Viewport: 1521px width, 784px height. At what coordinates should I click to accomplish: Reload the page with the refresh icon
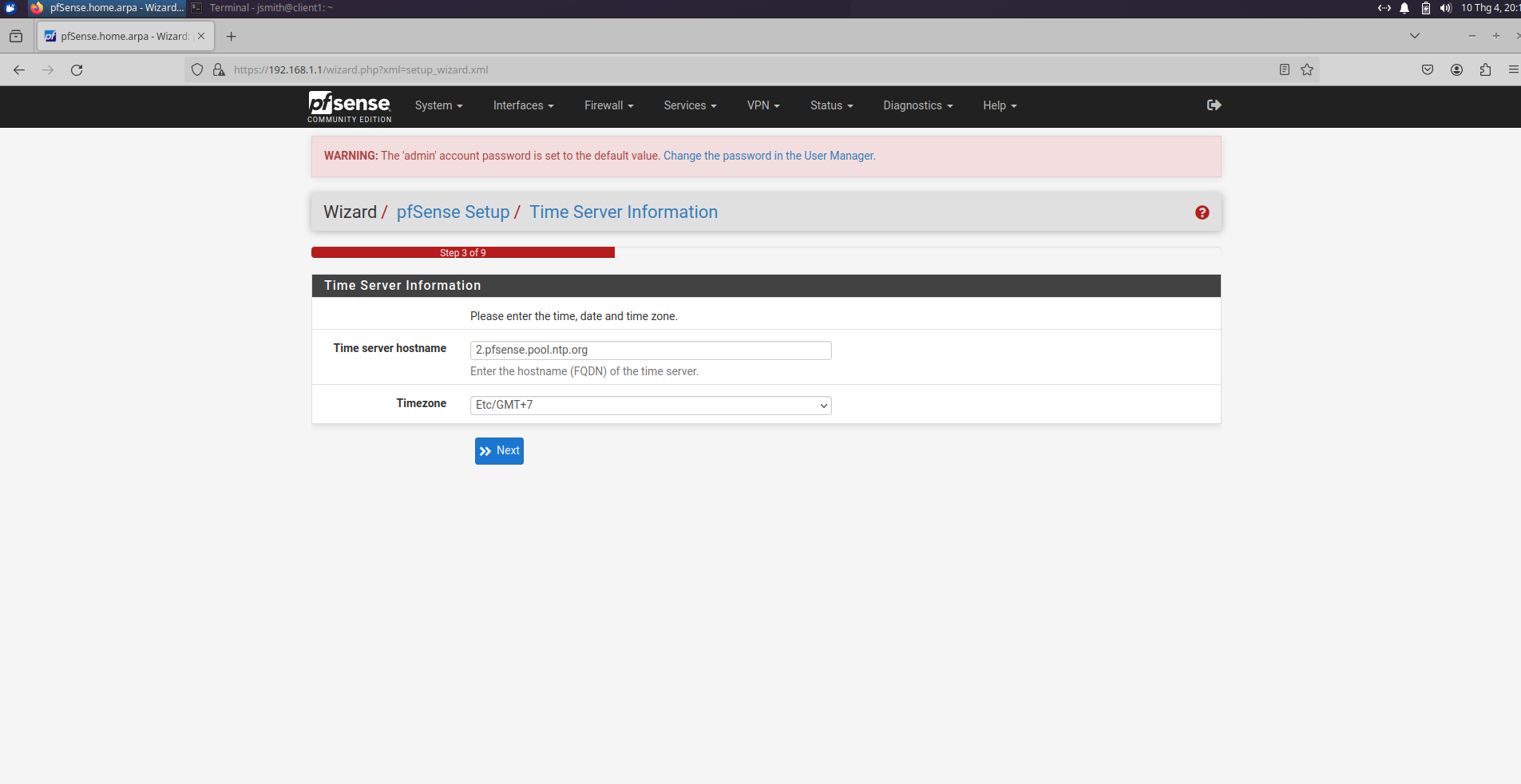click(x=77, y=70)
